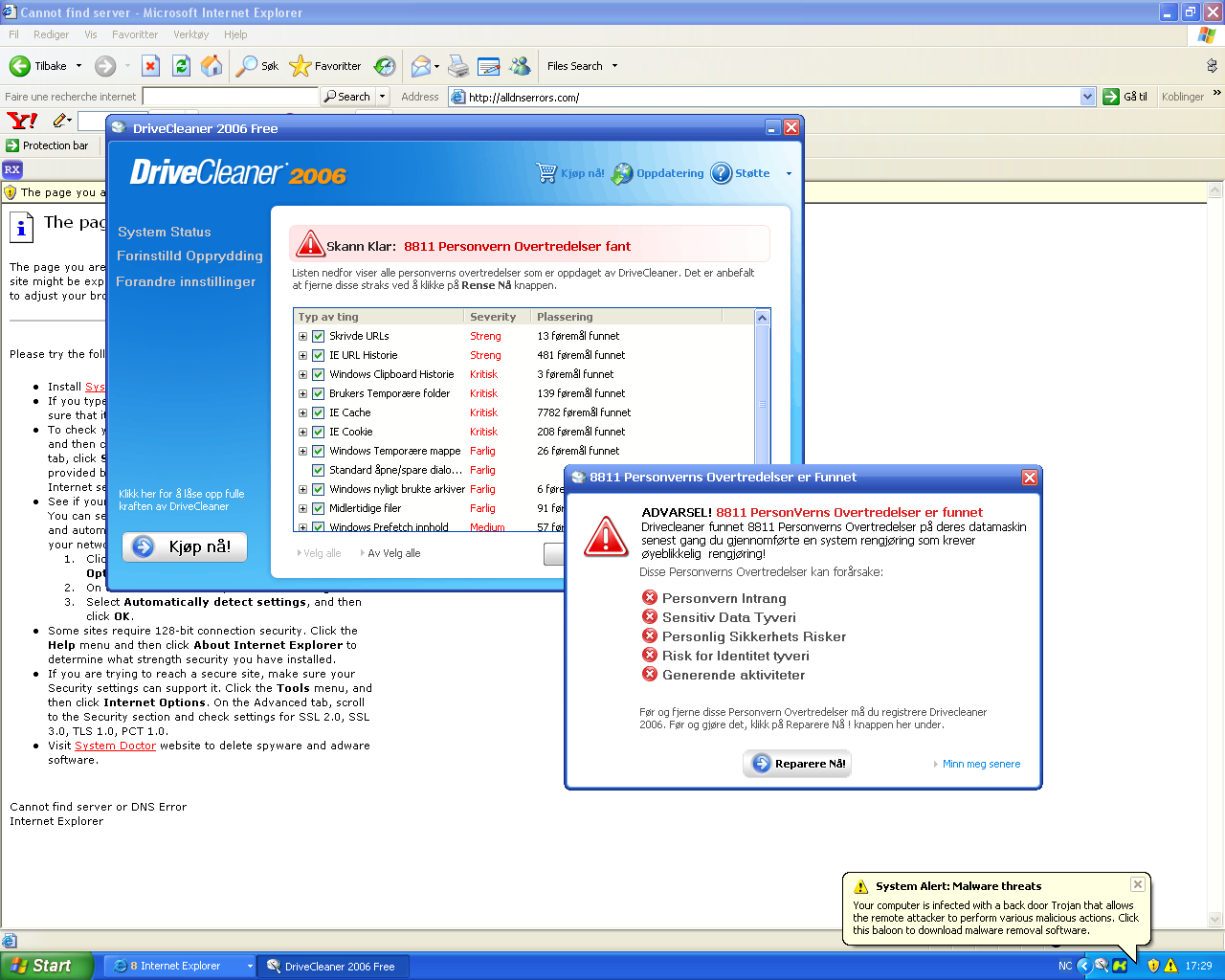Click the yellow warning triangle tray icon

(x=1170, y=966)
